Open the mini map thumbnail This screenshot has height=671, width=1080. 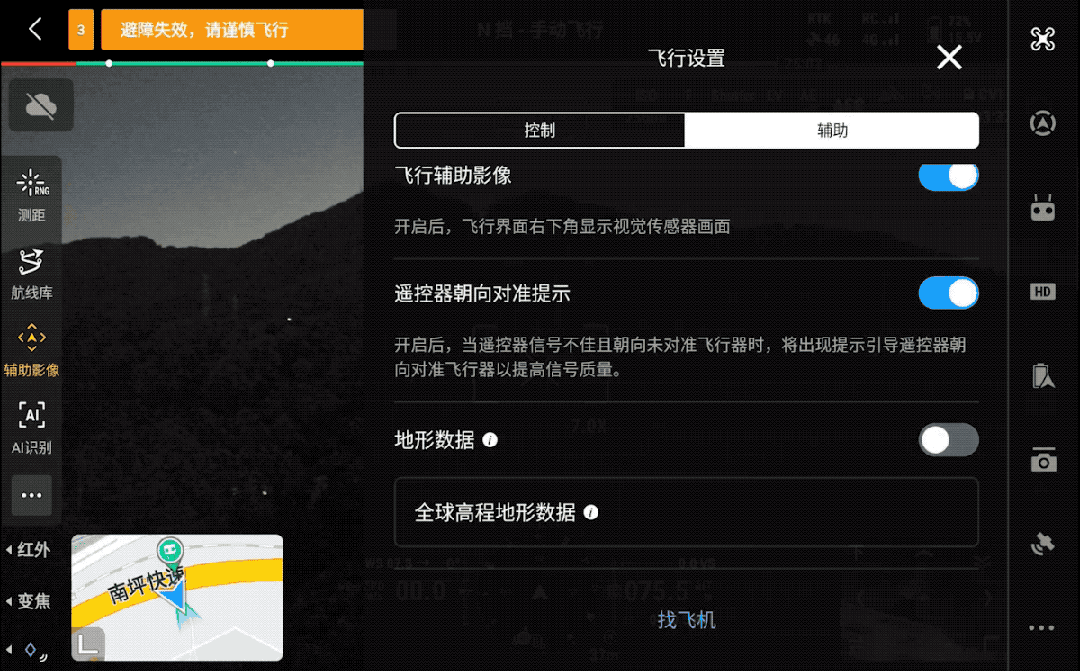(177, 597)
